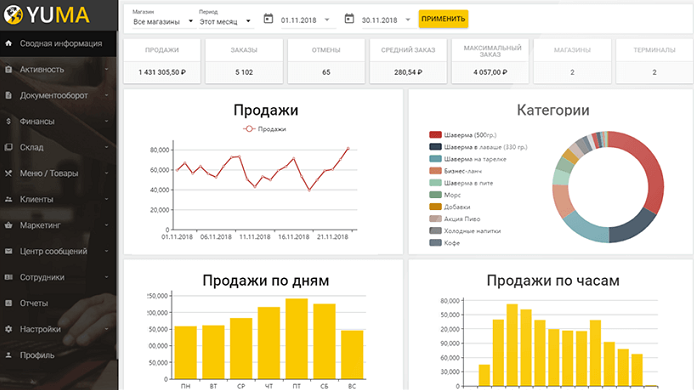Toggle the Продажи series legend marker

coord(249,129)
